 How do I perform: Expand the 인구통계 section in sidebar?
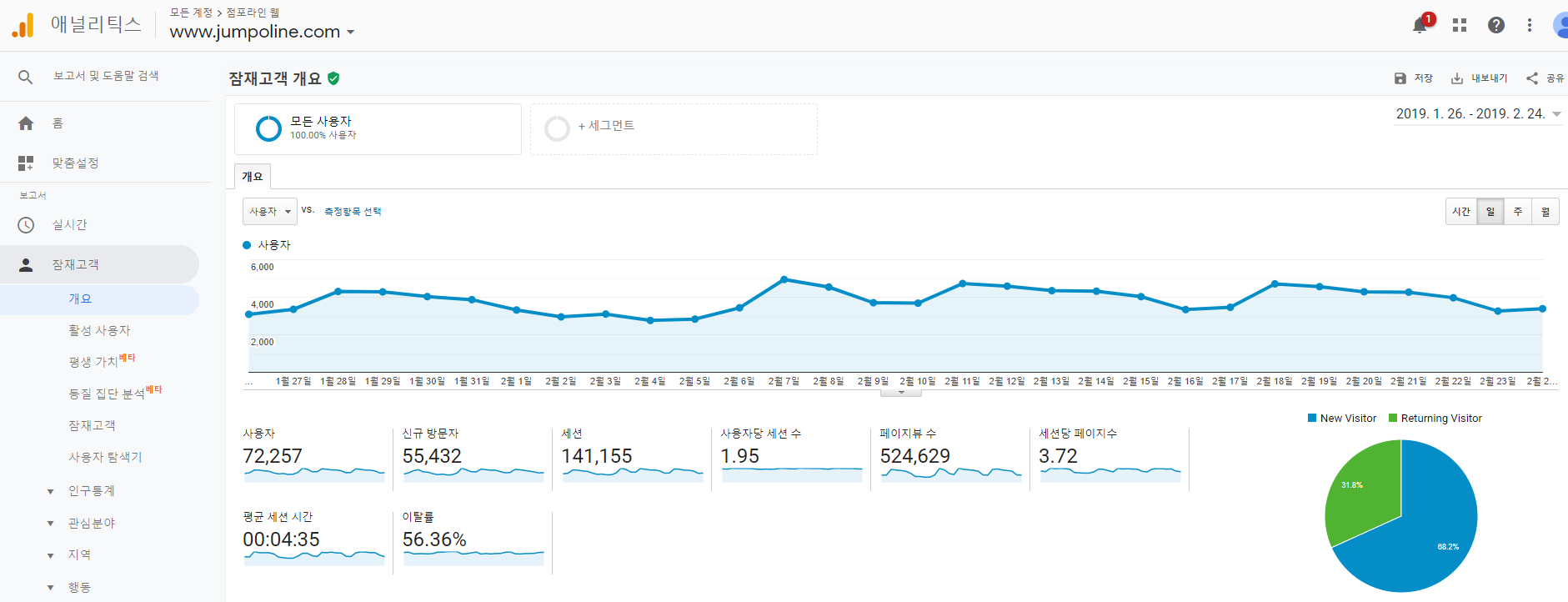[51, 491]
